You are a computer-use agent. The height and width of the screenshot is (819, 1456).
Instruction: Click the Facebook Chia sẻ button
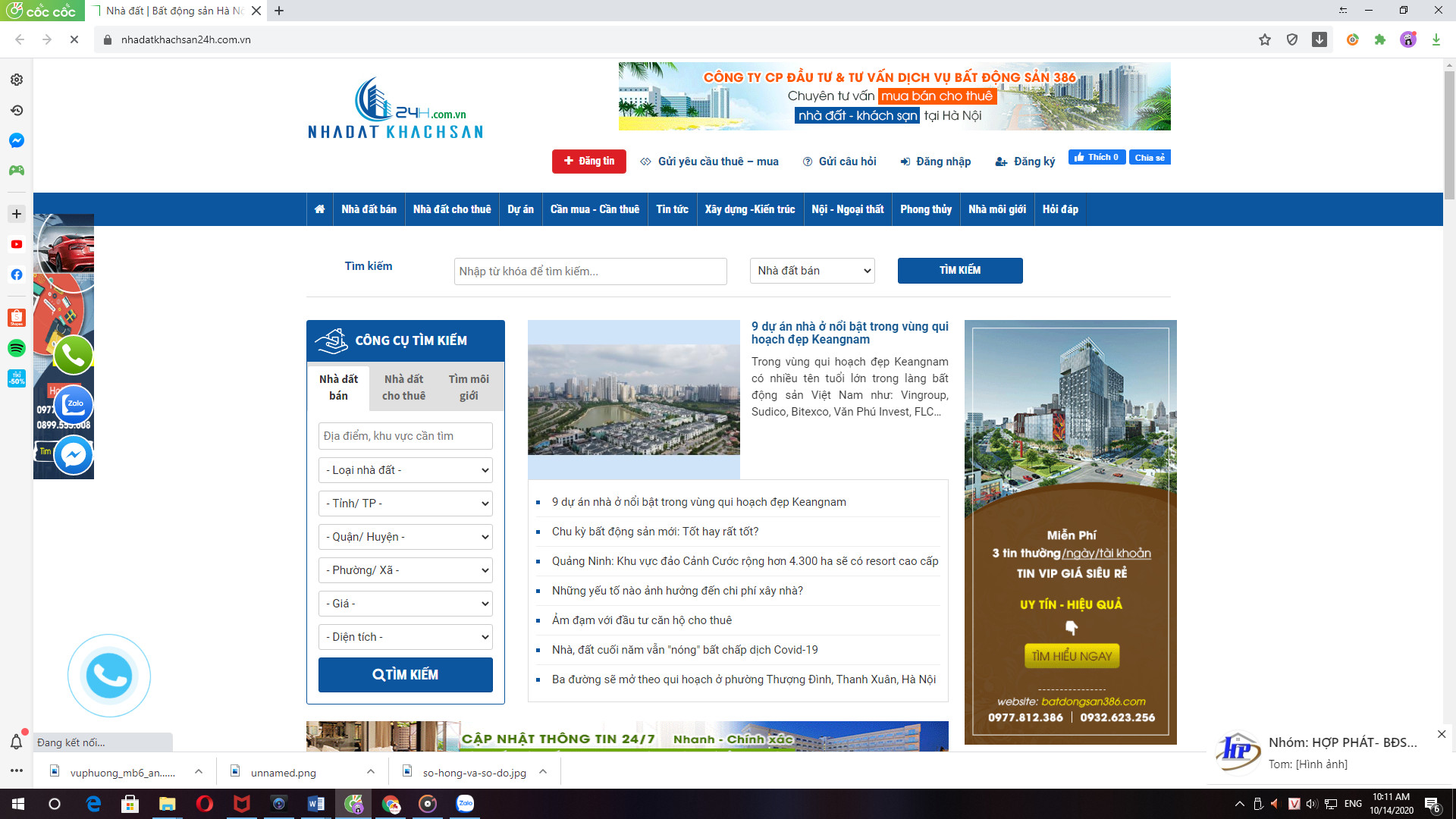tap(1150, 157)
